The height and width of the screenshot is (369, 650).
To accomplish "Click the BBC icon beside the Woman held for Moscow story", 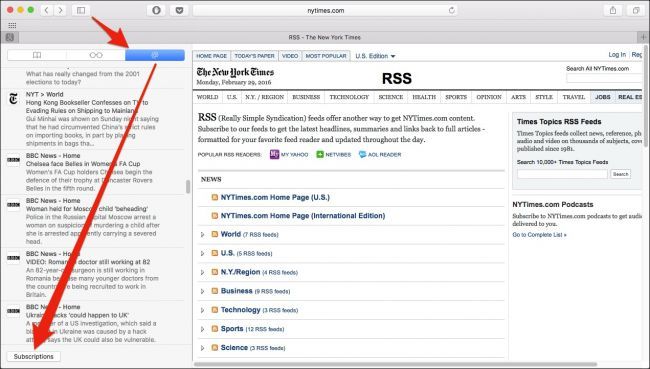I will (13, 204).
